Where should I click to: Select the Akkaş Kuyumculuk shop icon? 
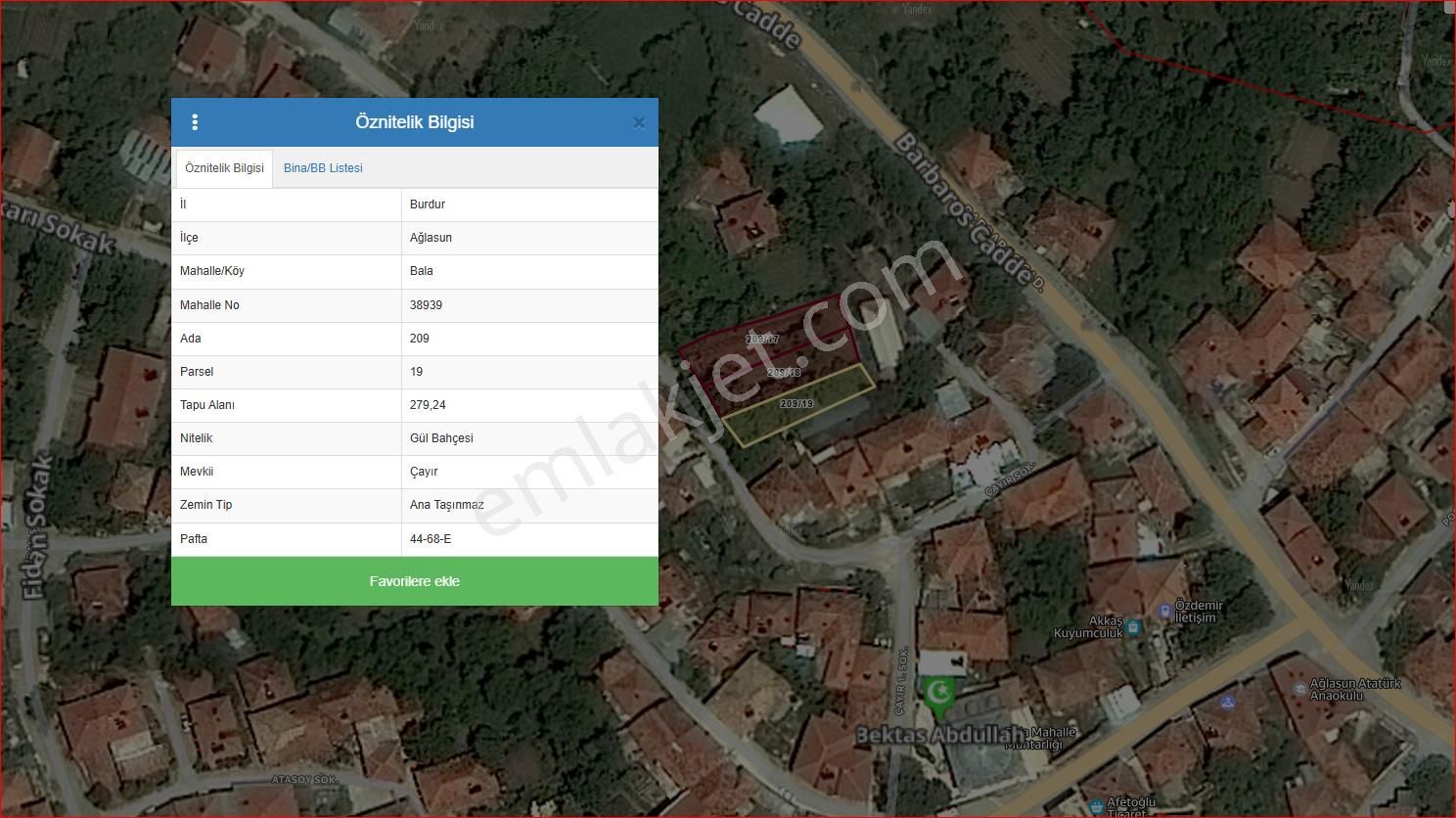1133,626
